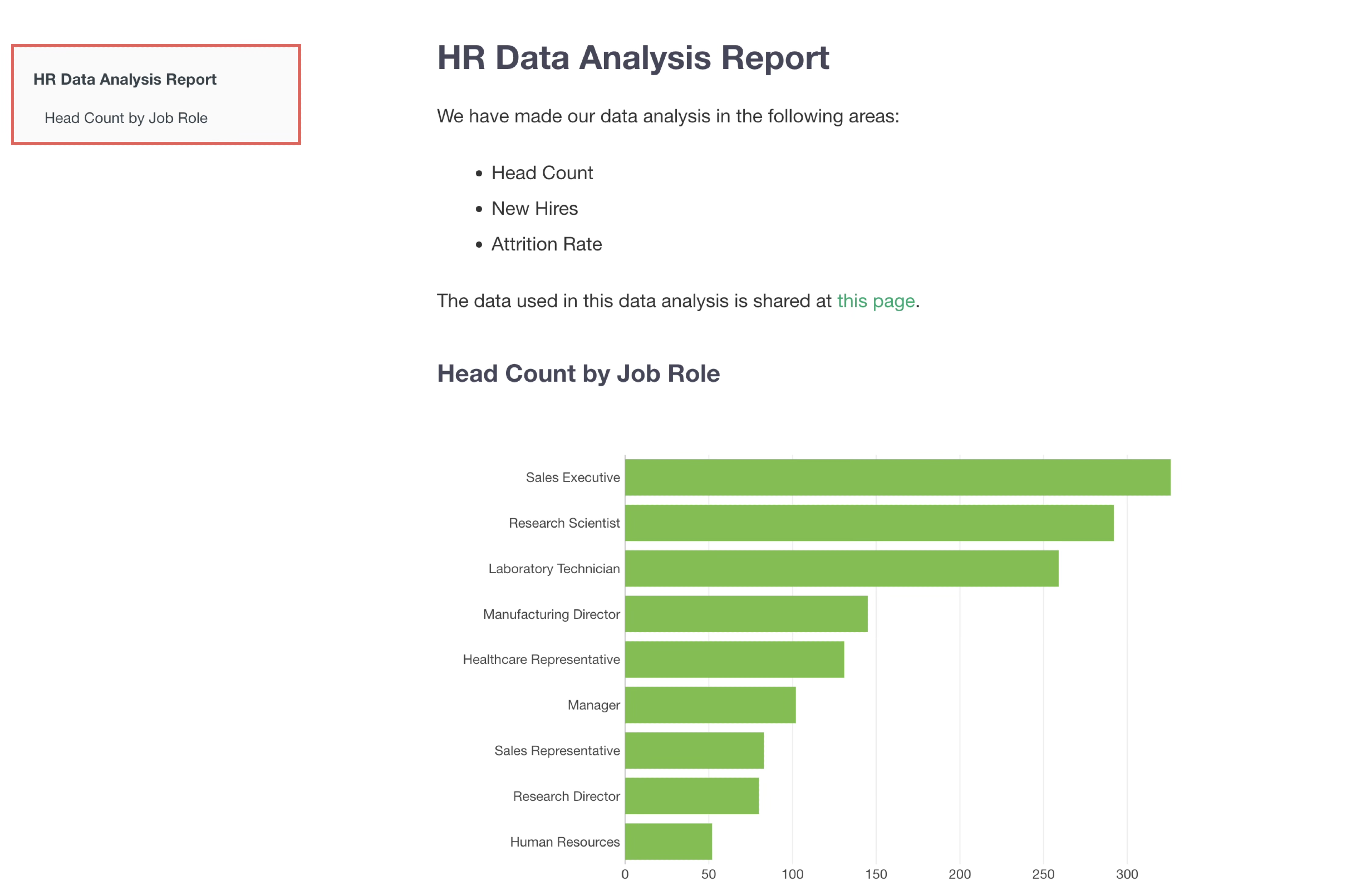Click the 'Sales Executive' axis label
1346x896 pixels.
(x=572, y=478)
